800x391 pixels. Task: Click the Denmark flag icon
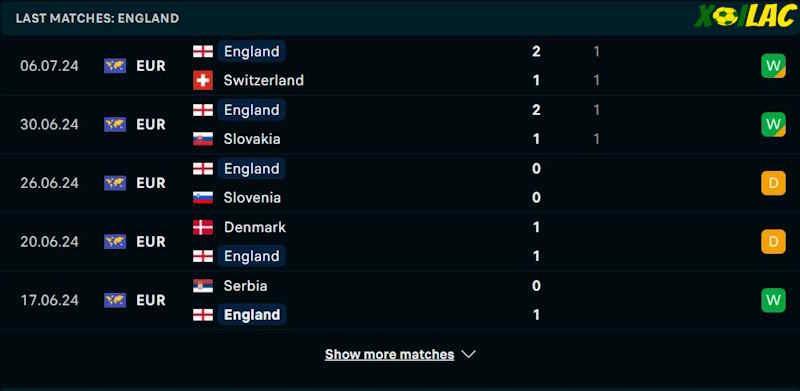pyautogui.click(x=203, y=227)
